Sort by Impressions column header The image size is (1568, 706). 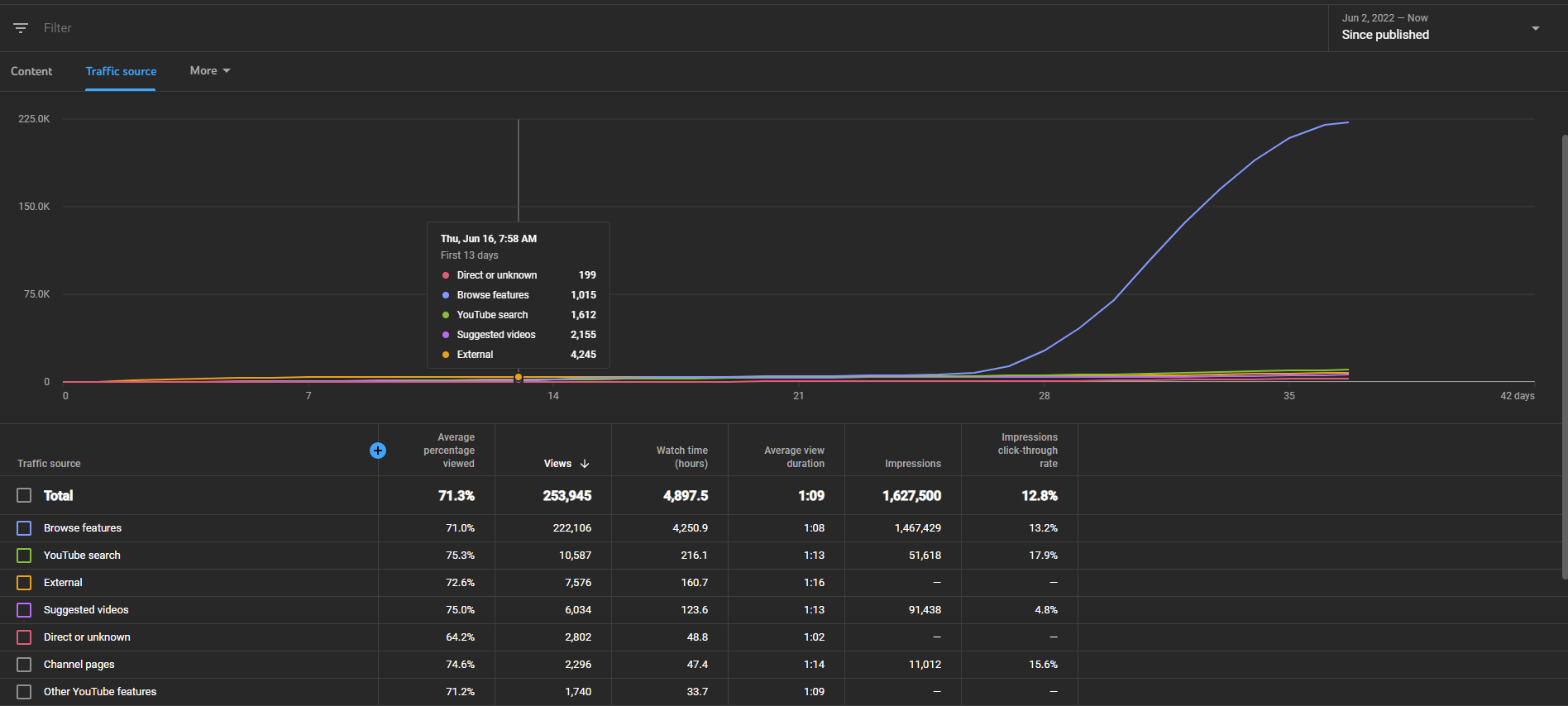tap(913, 464)
